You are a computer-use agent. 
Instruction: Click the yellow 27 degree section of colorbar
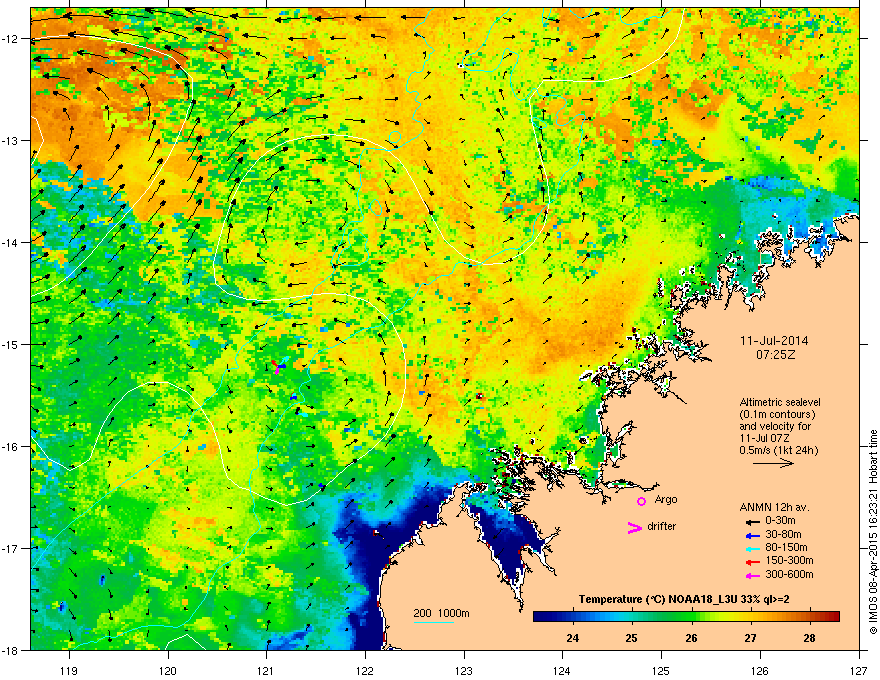click(x=750, y=617)
